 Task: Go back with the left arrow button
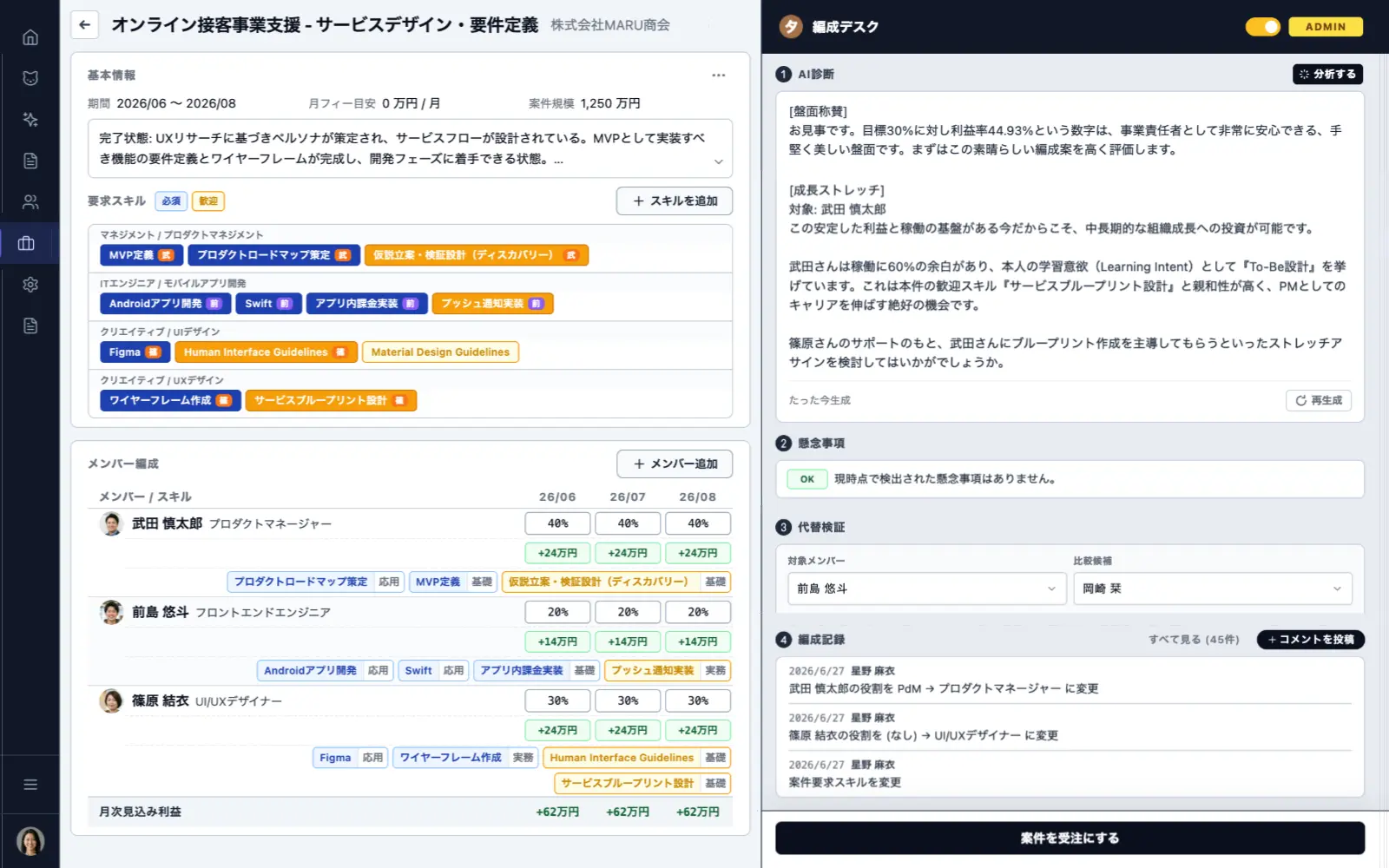pos(84,25)
